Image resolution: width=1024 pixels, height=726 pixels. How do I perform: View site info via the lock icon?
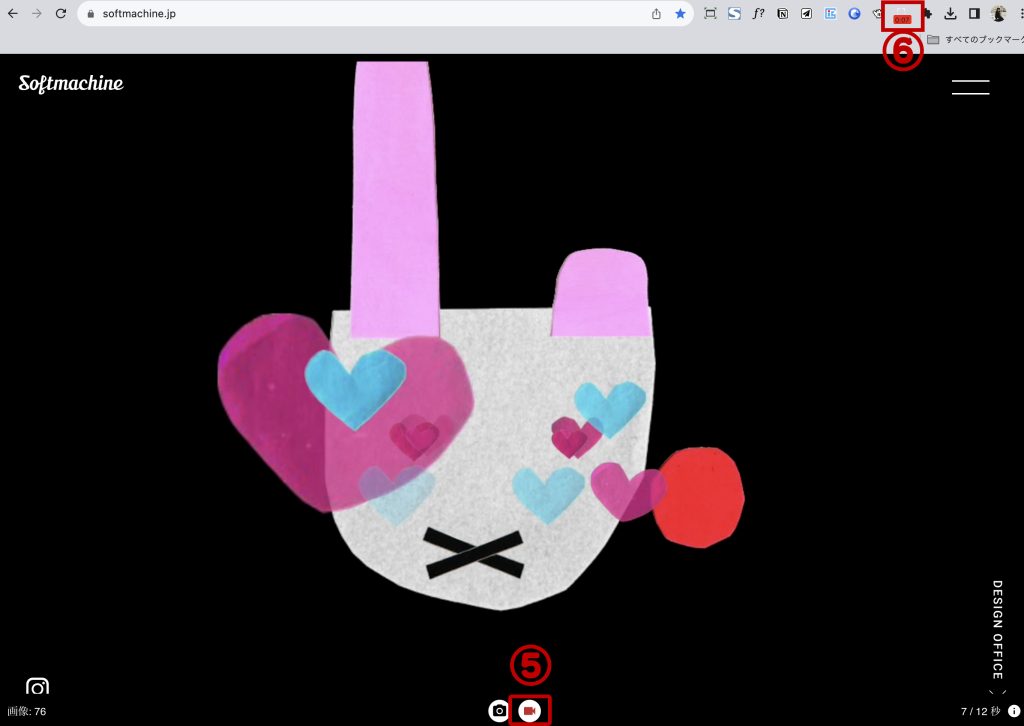[91, 14]
